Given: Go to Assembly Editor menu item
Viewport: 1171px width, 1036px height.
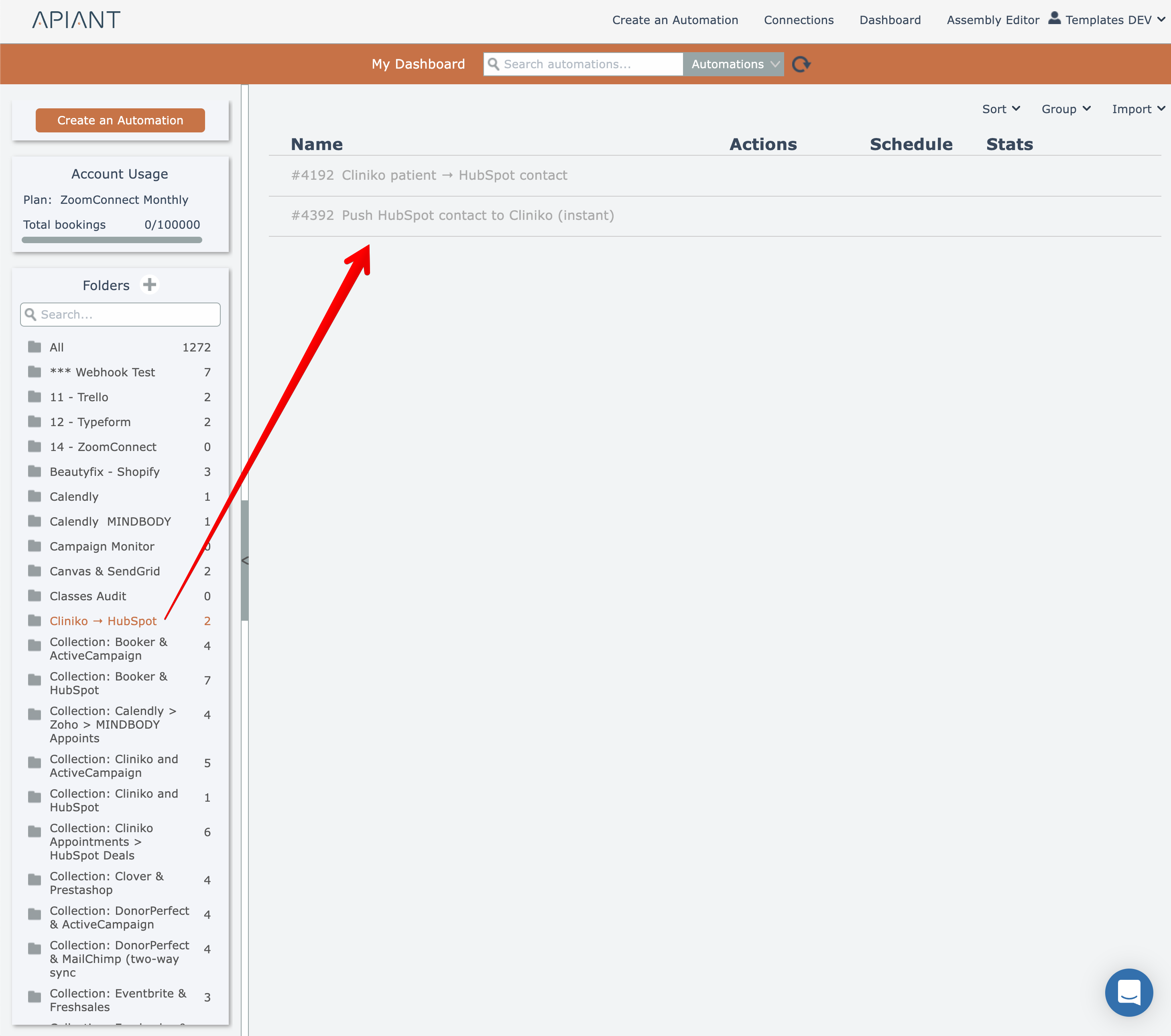Looking at the screenshot, I should (992, 20).
